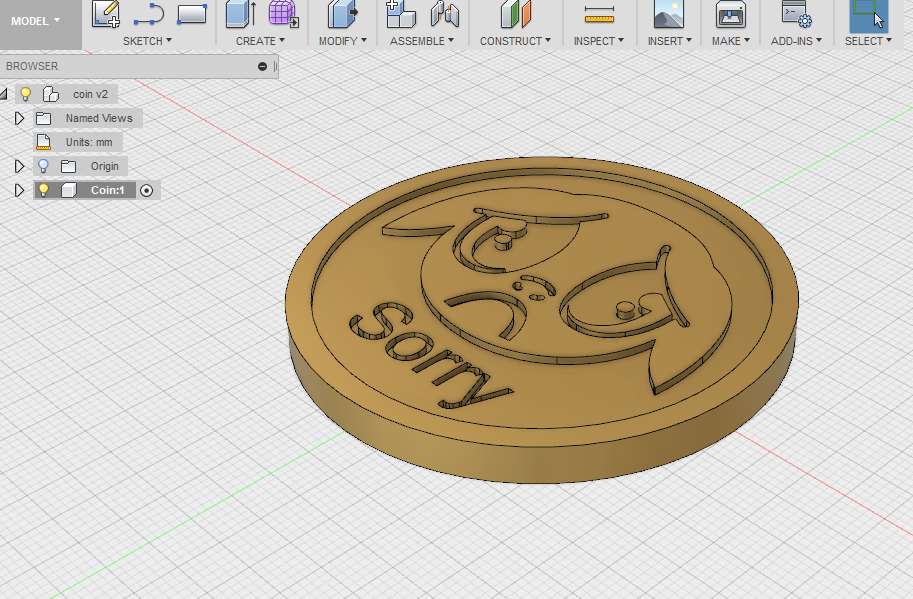Toggle visibility lightbulb for coin v2

(x=25, y=94)
